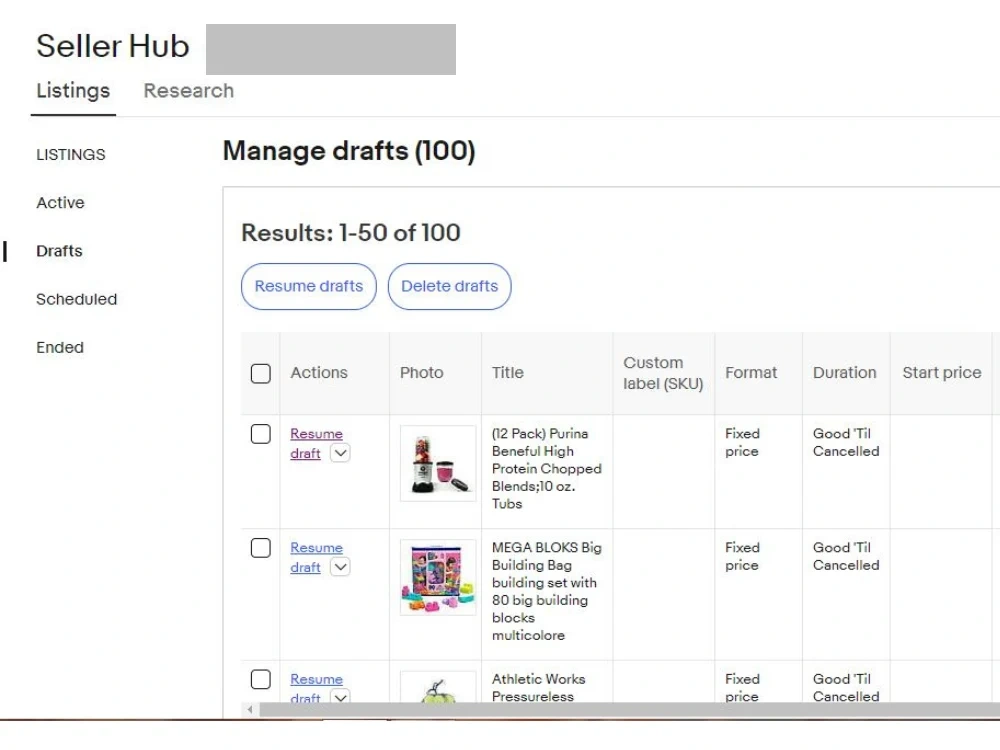Image resolution: width=1000 pixels, height=750 pixels.
Task: Check the Athletic Works draft row checkbox
Action: coord(261,679)
